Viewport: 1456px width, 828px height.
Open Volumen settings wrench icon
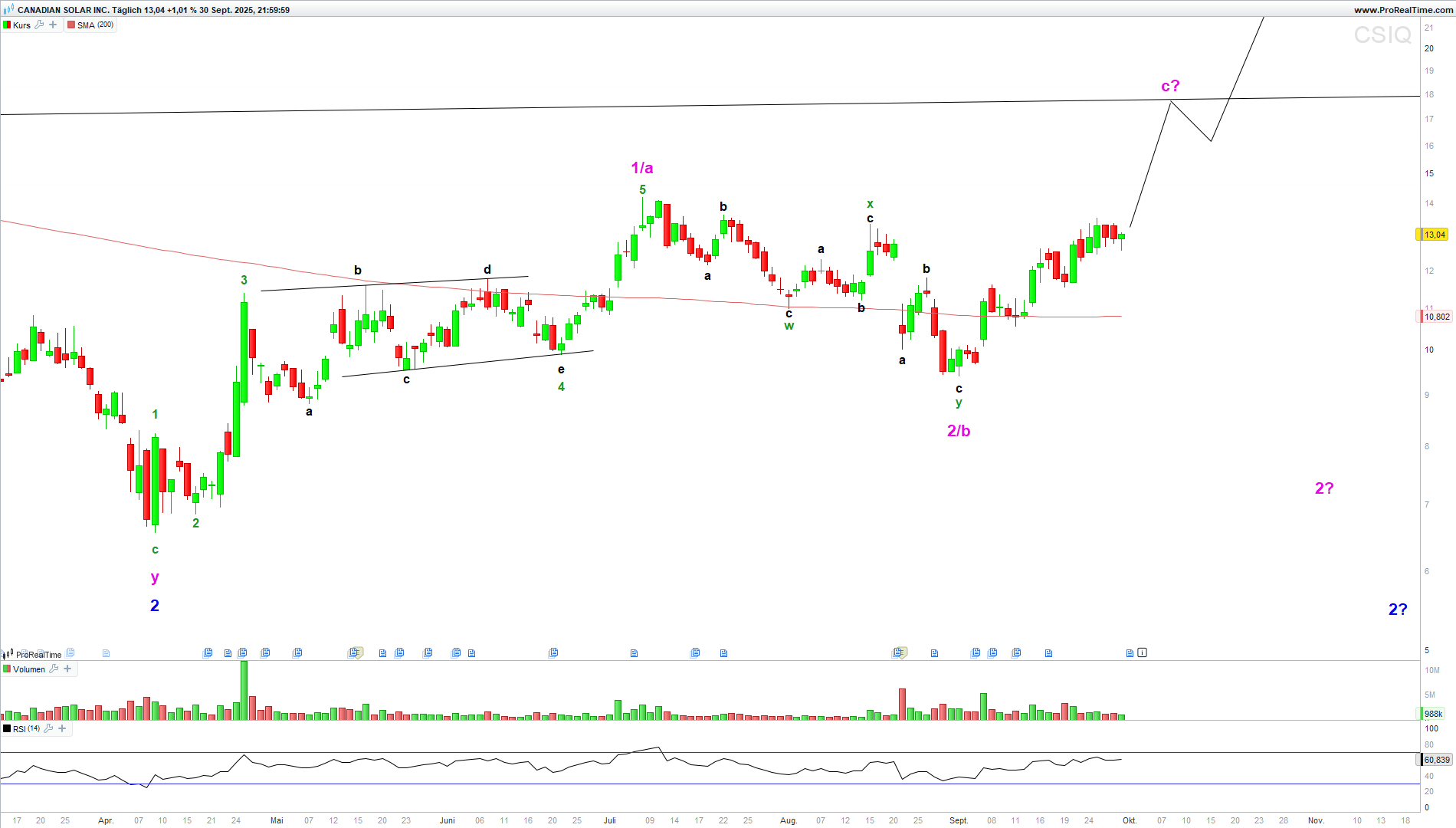point(54,669)
